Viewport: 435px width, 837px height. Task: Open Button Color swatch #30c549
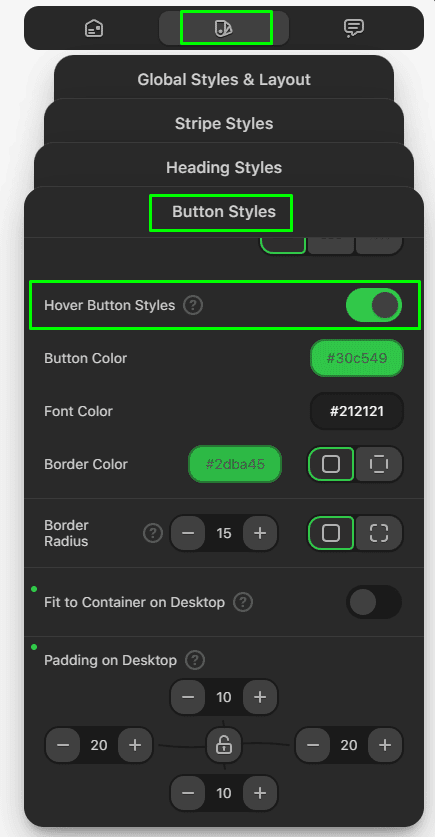[357, 358]
